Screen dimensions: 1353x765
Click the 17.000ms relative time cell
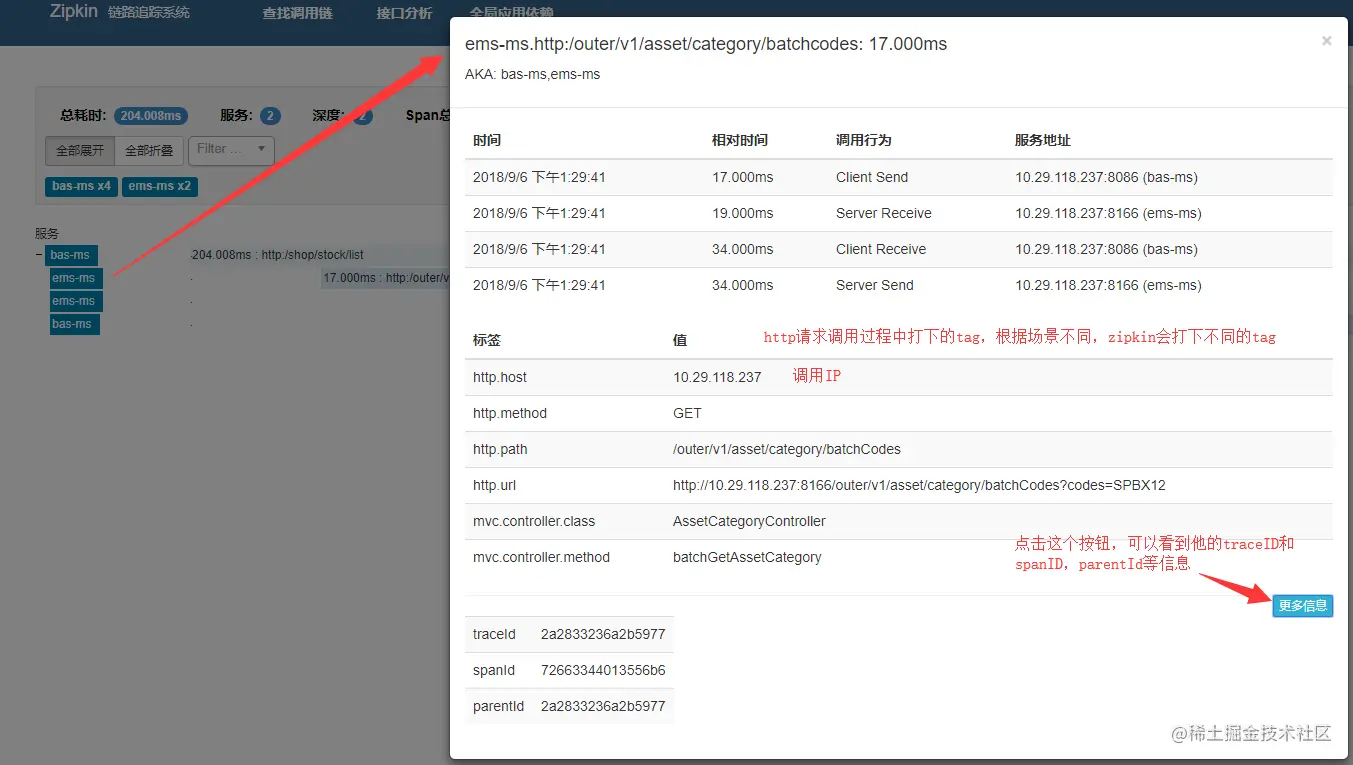tap(743, 177)
